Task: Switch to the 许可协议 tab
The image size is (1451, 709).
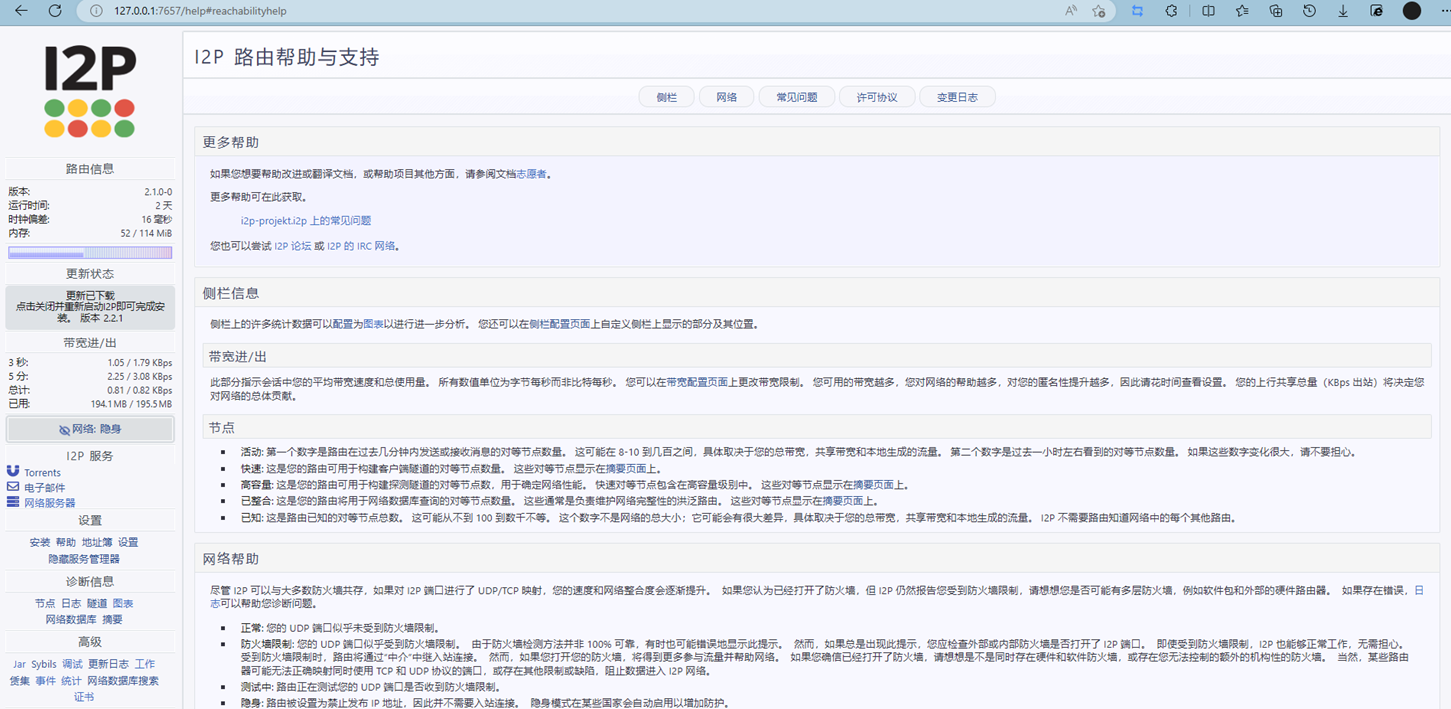Action: pos(877,97)
